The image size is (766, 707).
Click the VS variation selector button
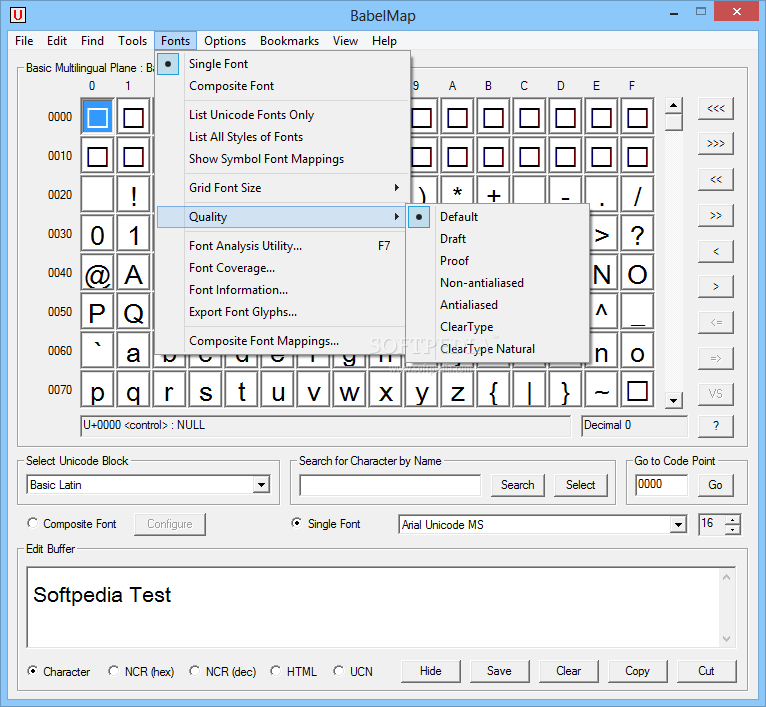pos(716,394)
